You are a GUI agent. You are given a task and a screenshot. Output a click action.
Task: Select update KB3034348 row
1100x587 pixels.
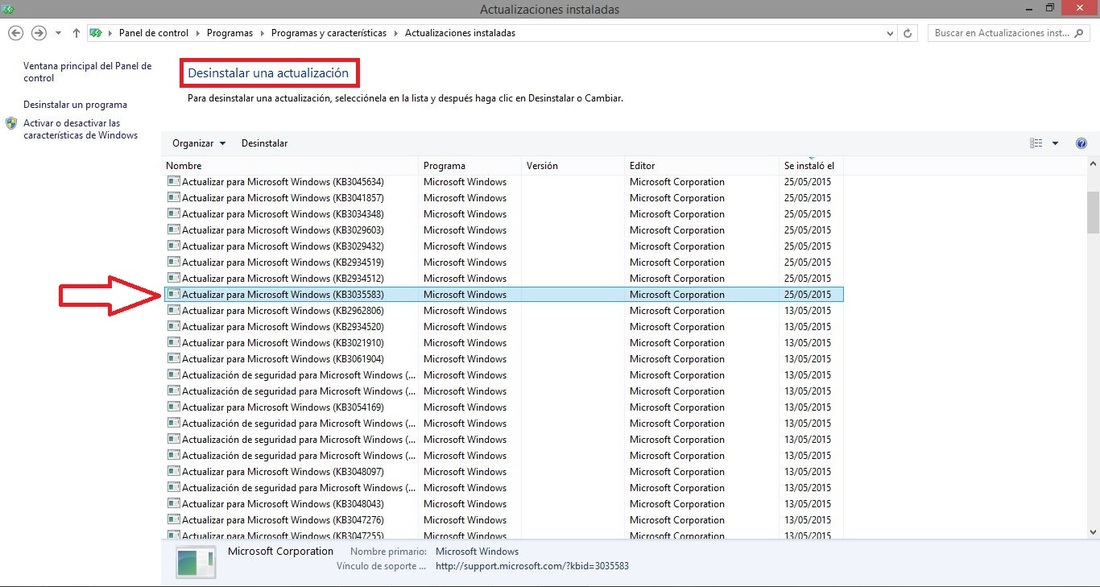point(503,214)
